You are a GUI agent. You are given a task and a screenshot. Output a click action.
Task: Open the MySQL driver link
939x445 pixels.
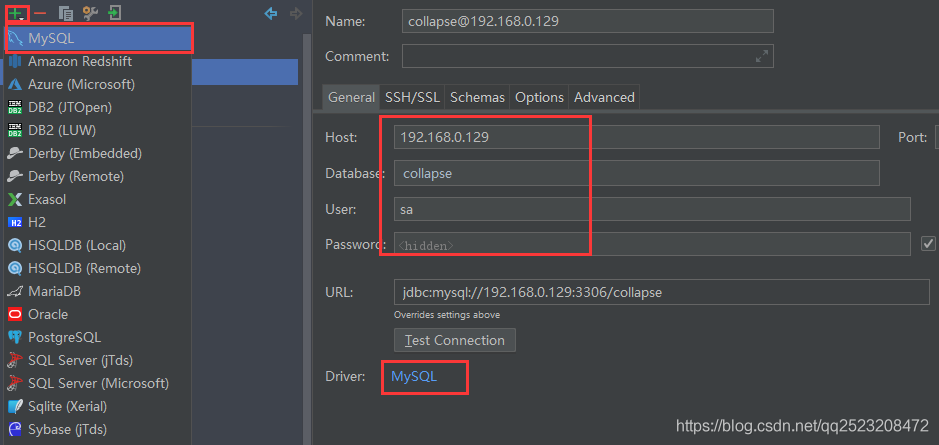[414, 376]
